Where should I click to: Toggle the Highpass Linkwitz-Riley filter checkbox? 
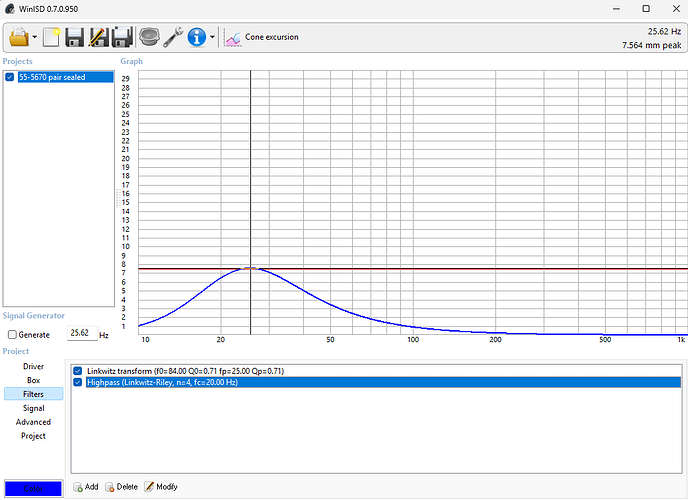(x=79, y=382)
